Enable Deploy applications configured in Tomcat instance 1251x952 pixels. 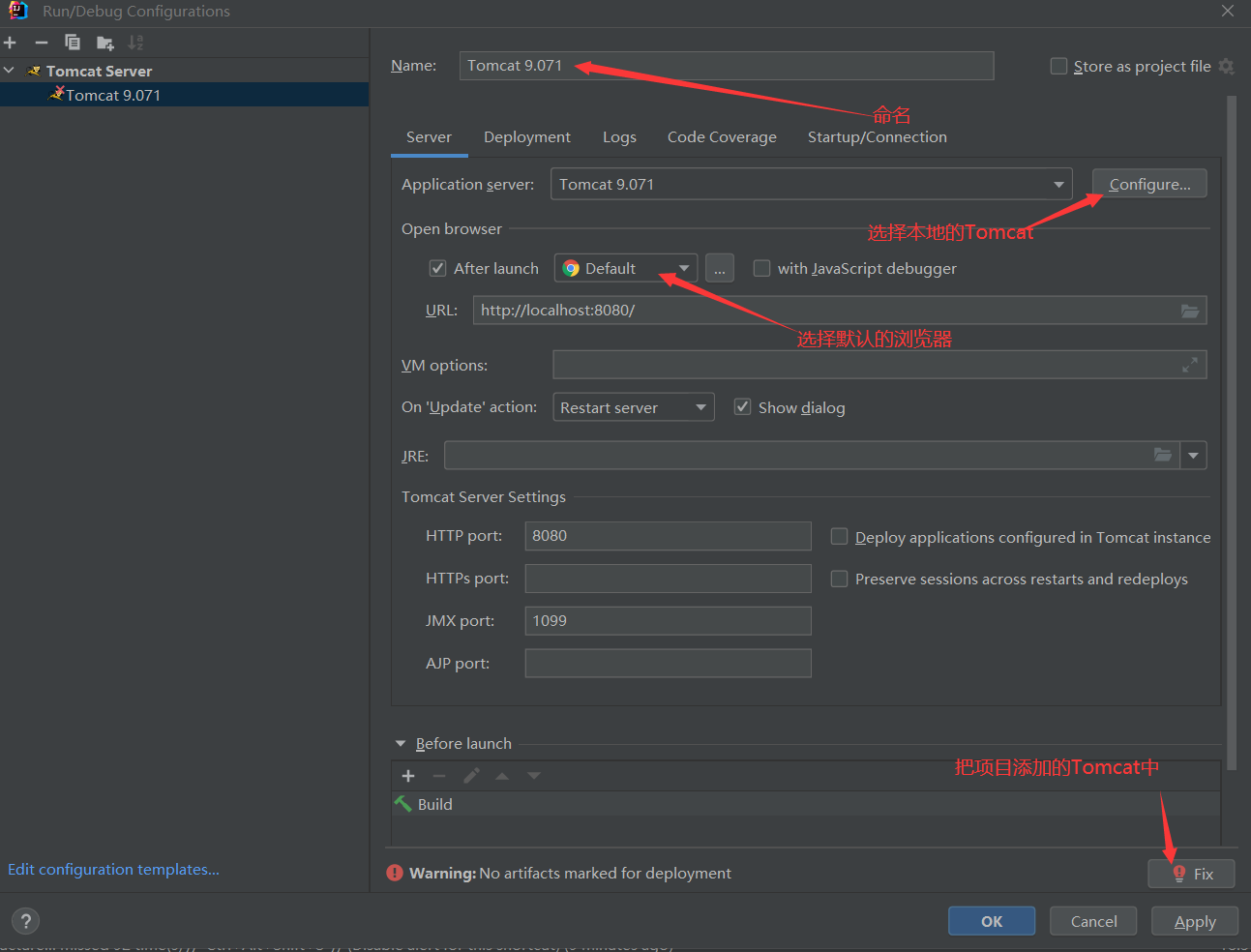click(840, 537)
